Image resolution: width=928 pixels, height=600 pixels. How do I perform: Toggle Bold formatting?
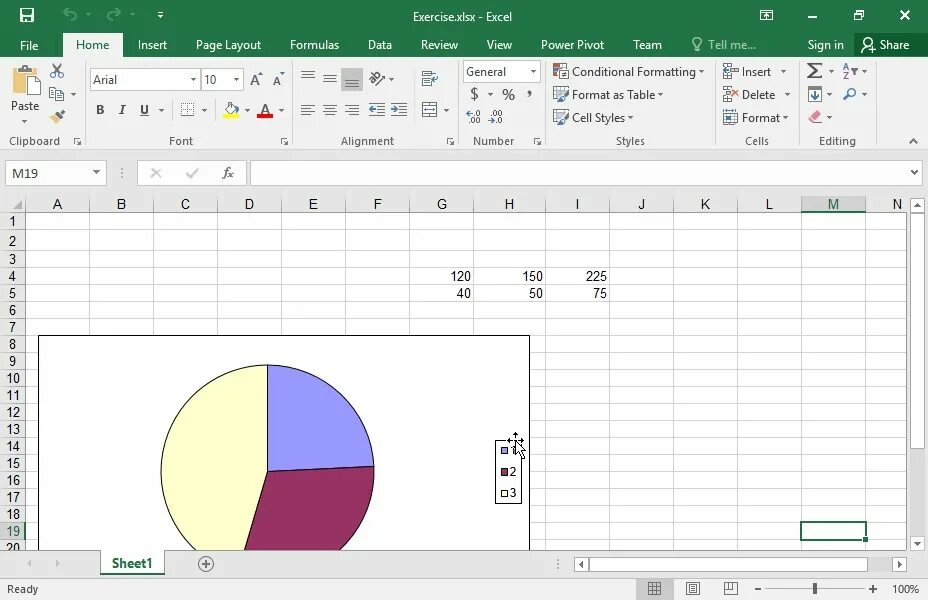pos(100,109)
